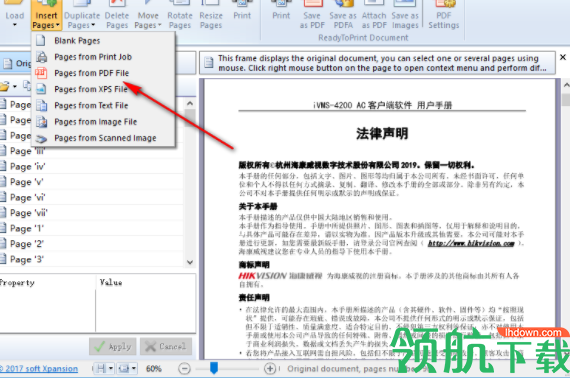Click the 60% zoom value

coord(154,368)
